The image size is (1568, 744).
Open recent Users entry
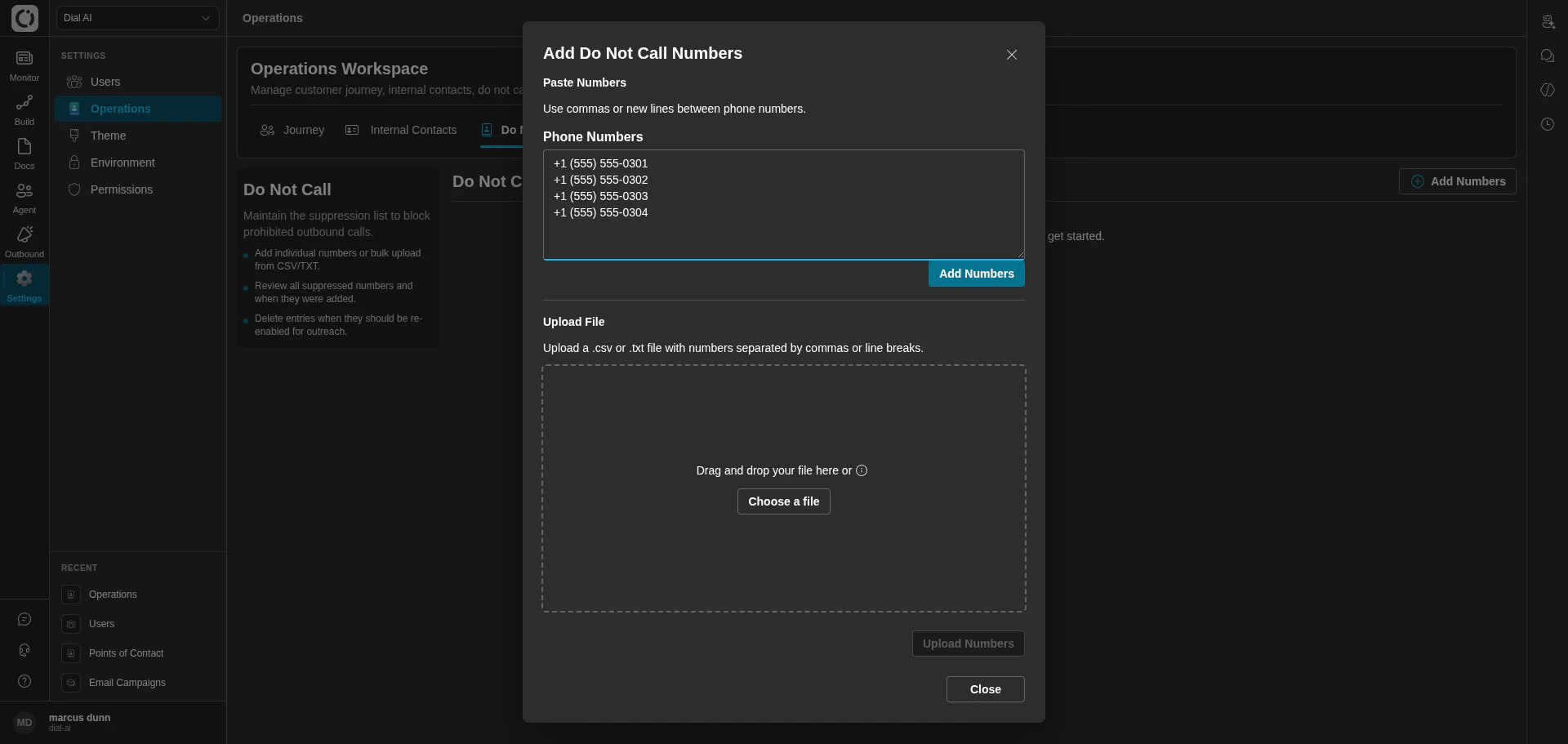click(138, 624)
